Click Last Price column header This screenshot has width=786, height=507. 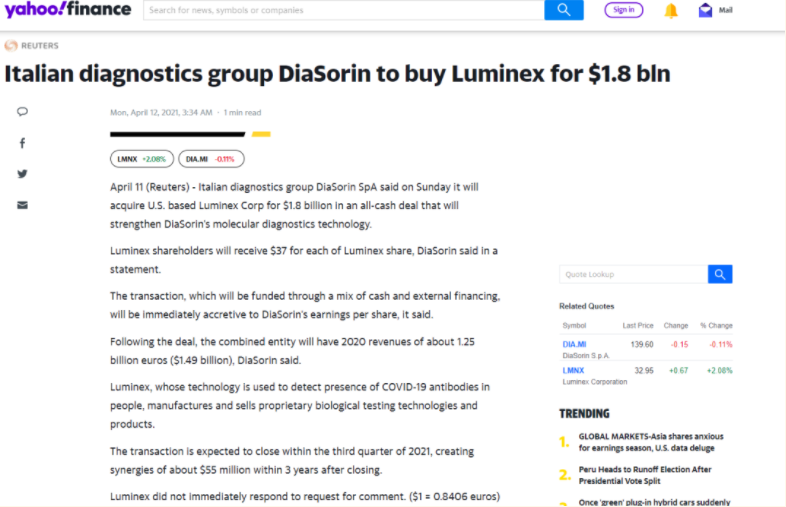tap(638, 325)
